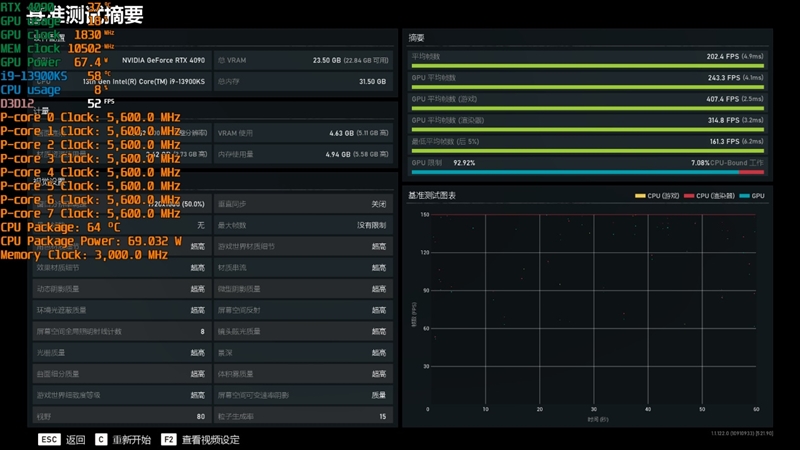Click the 总 VRAM 23.50 GB row
Screen dimensions: 800x450
(303, 60)
